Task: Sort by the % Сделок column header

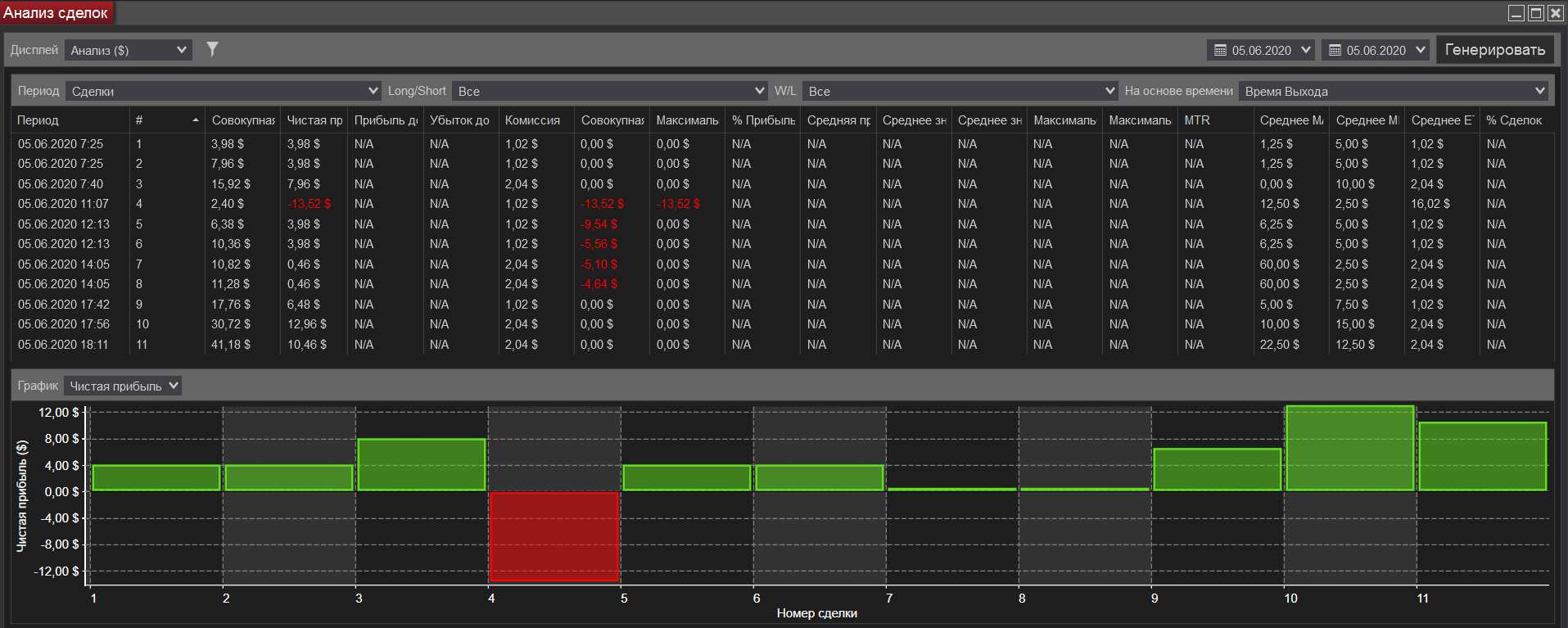Action: pyautogui.click(x=1516, y=120)
